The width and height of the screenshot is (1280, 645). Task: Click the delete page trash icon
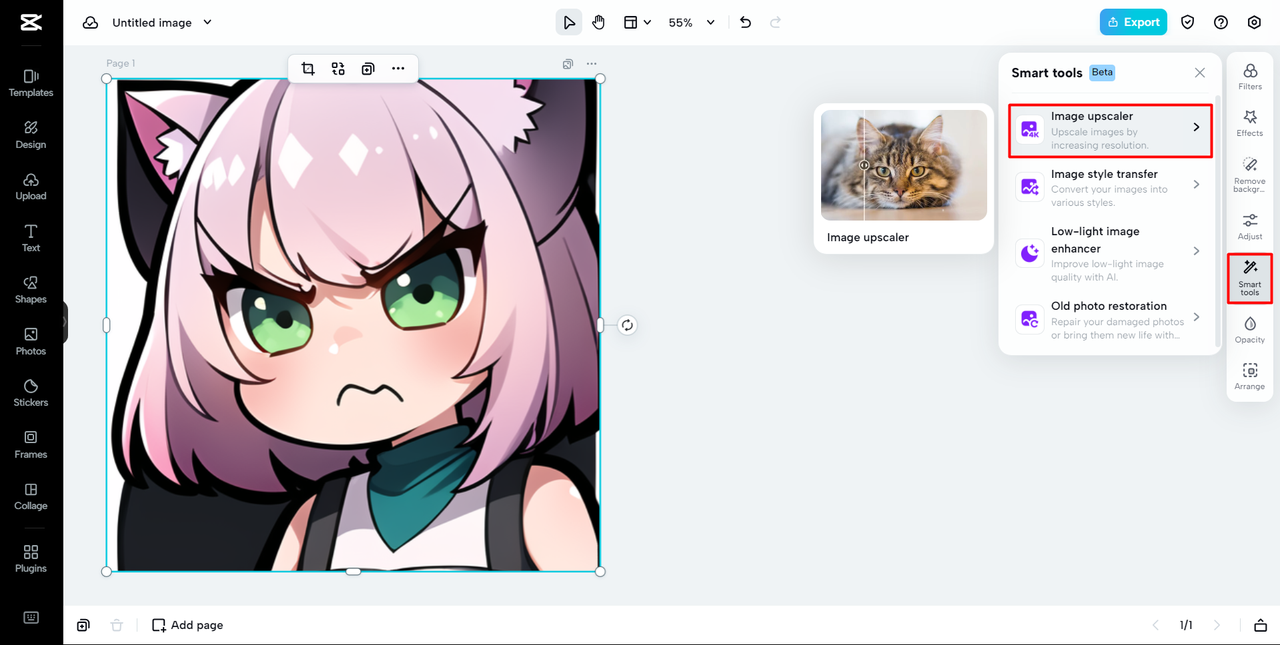pyautogui.click(x=116, y=625)
